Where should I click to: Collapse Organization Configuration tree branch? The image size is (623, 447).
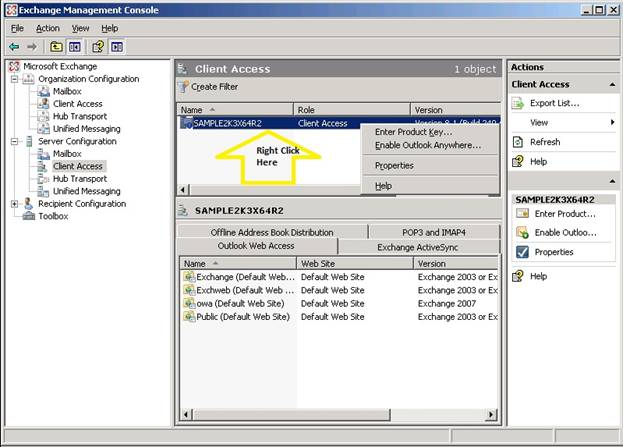pos(14,79)
